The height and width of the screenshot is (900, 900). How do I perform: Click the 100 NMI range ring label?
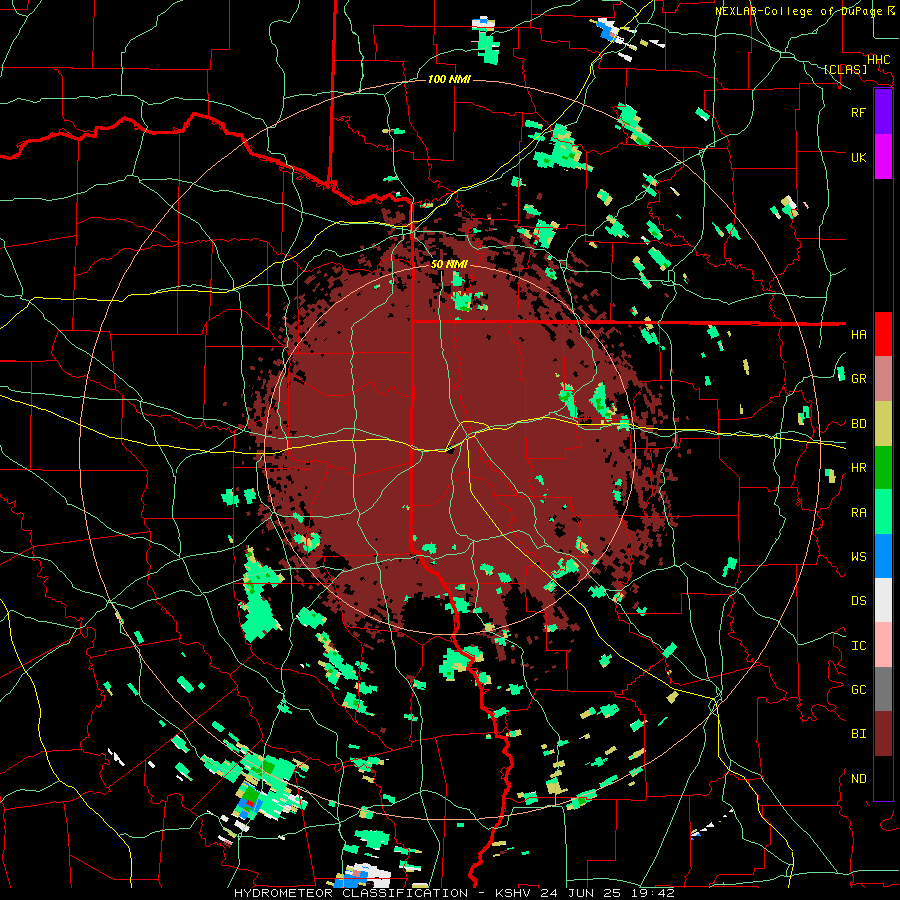pyautogui.click(x=449, y=79)
